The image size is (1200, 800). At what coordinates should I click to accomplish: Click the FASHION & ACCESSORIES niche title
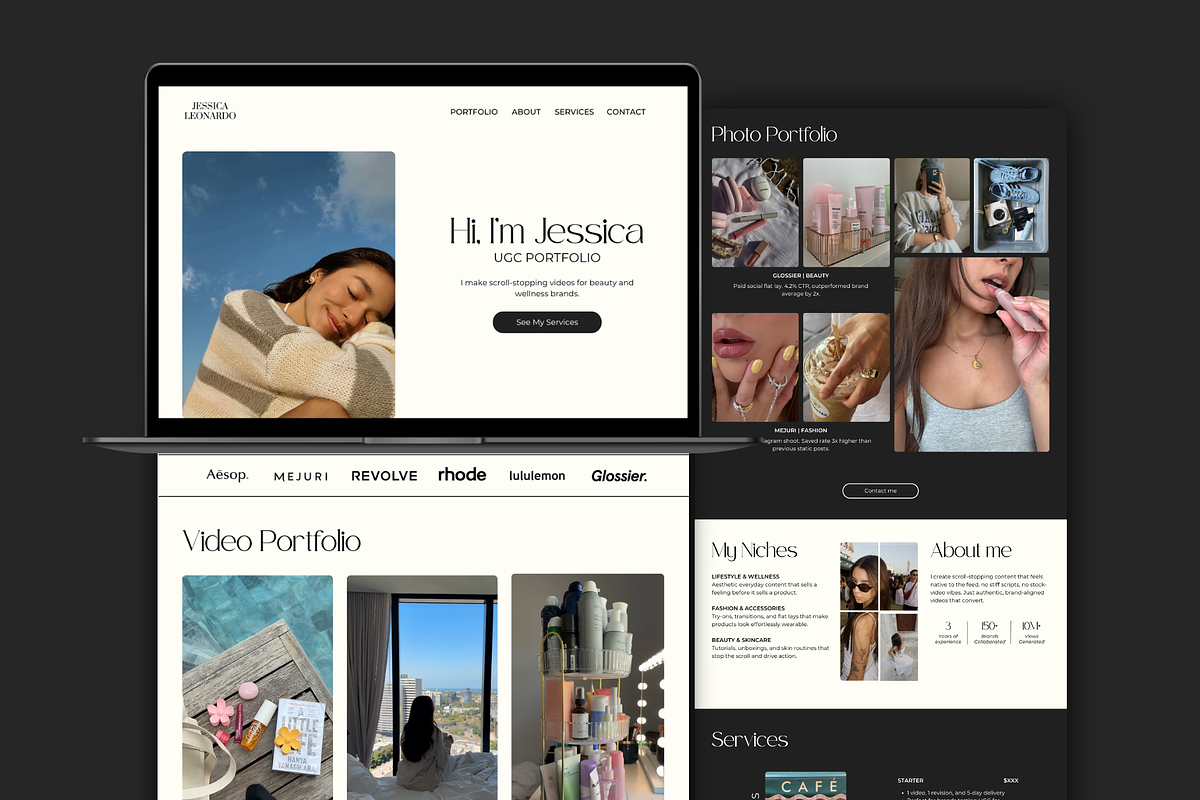(748, 608)
